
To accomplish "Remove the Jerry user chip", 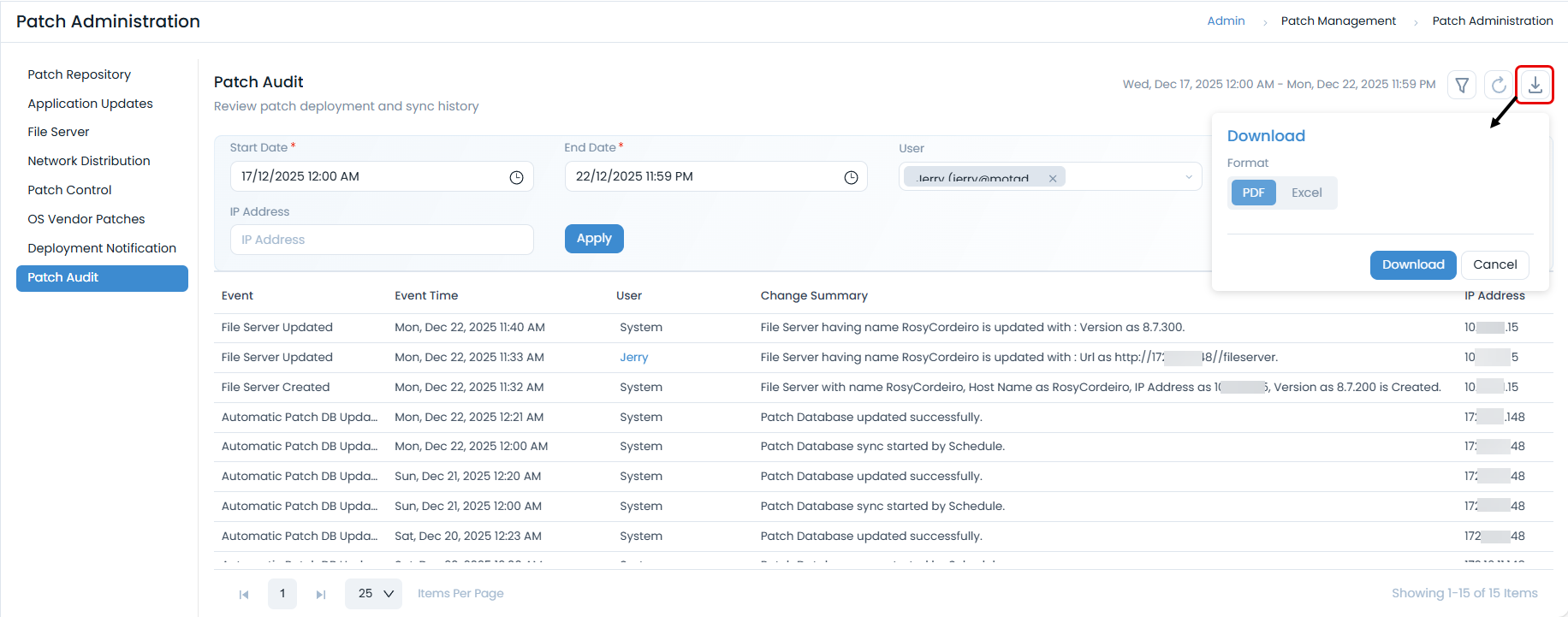I will click(1053, 178).
